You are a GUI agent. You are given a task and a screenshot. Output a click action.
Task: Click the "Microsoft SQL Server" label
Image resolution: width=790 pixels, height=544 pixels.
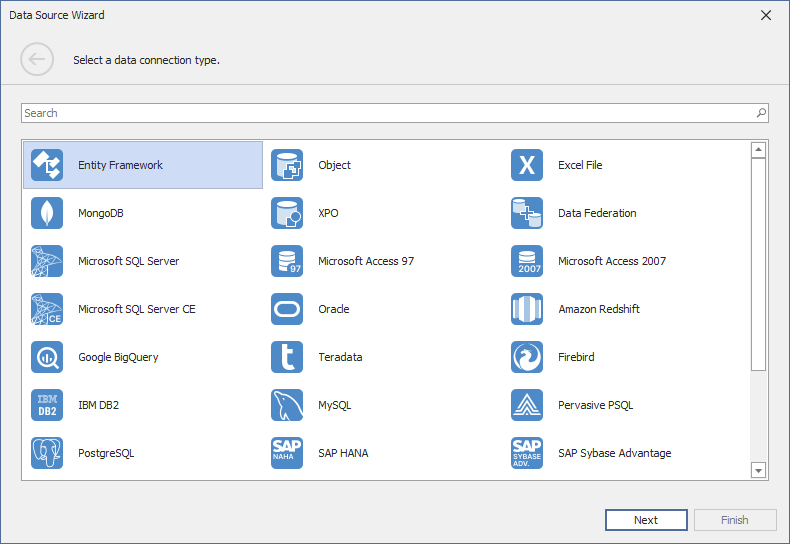(x=128, y=261)
